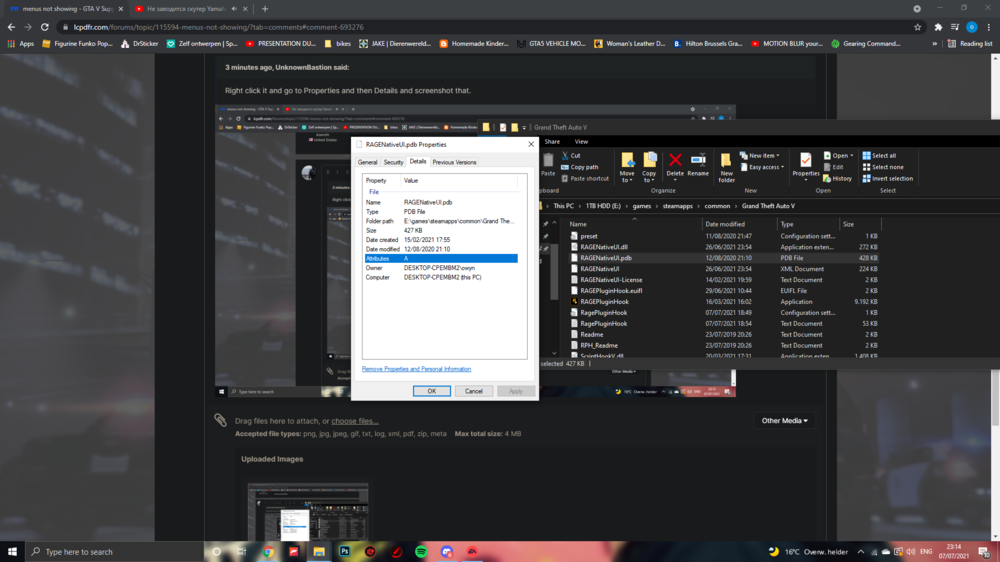Open File Explorer from the taskbar
The image size is (1000, 562).
tap(319, 552)
